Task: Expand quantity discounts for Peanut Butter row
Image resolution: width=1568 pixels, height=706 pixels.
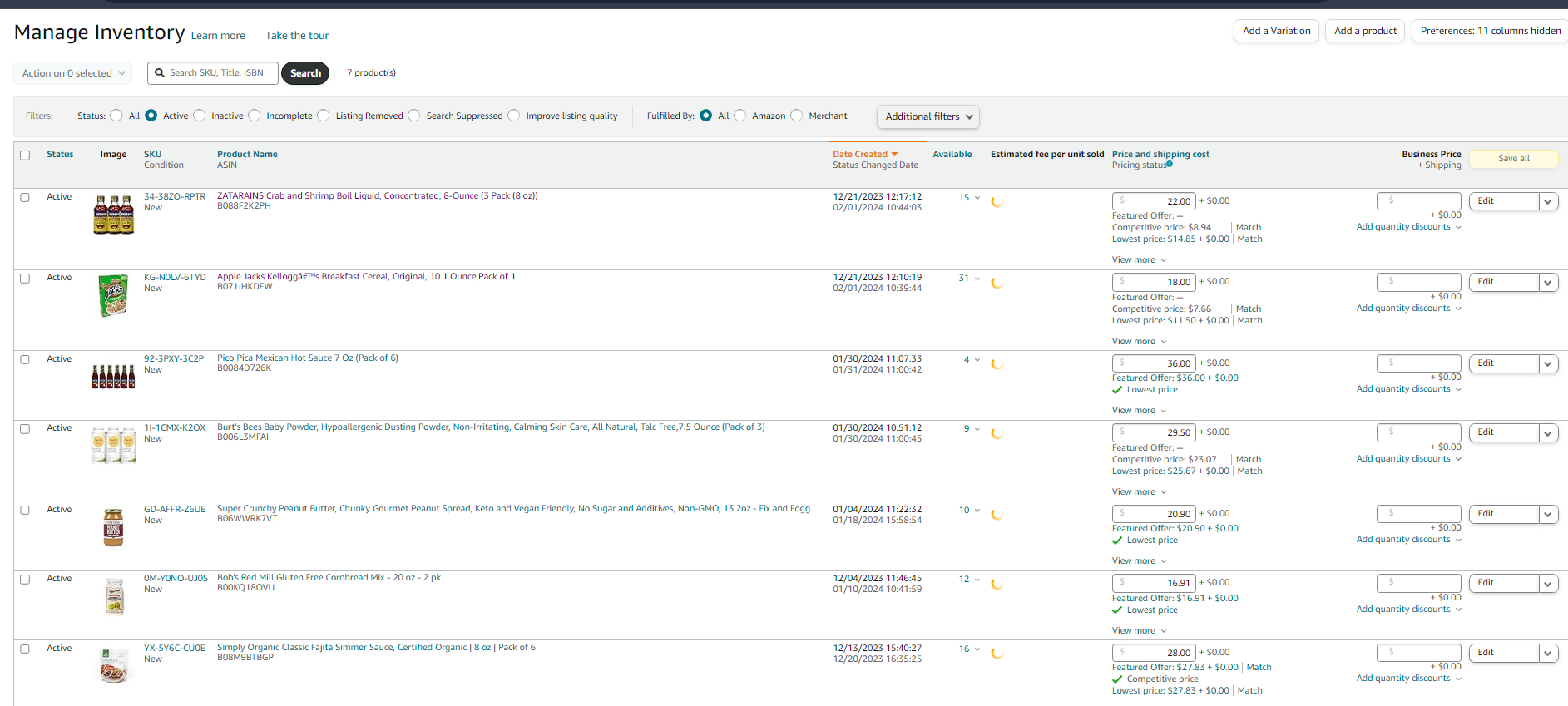Action: click(x=1408, y=540)
